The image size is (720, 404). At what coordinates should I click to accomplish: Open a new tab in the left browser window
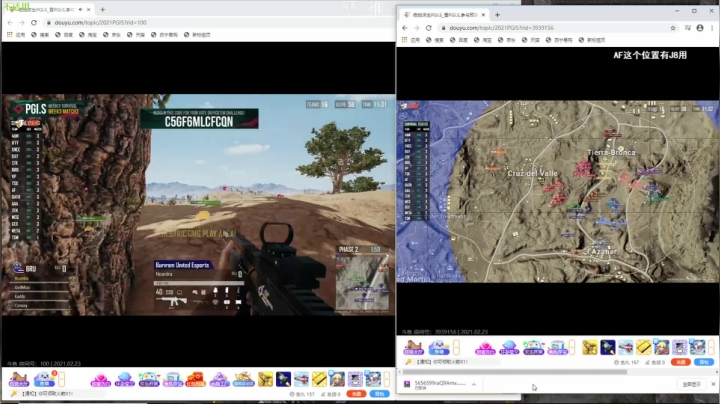102,9
